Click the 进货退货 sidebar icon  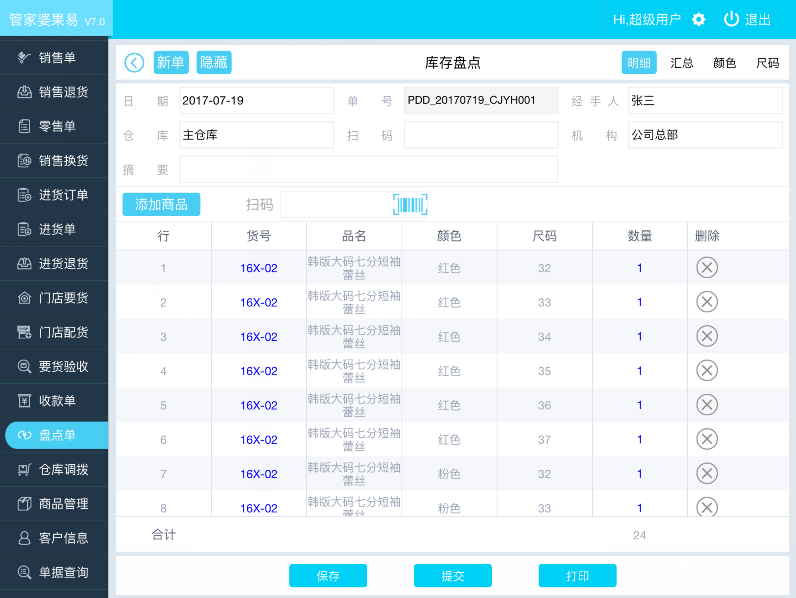pyautogui.click(x=24, y=263)
